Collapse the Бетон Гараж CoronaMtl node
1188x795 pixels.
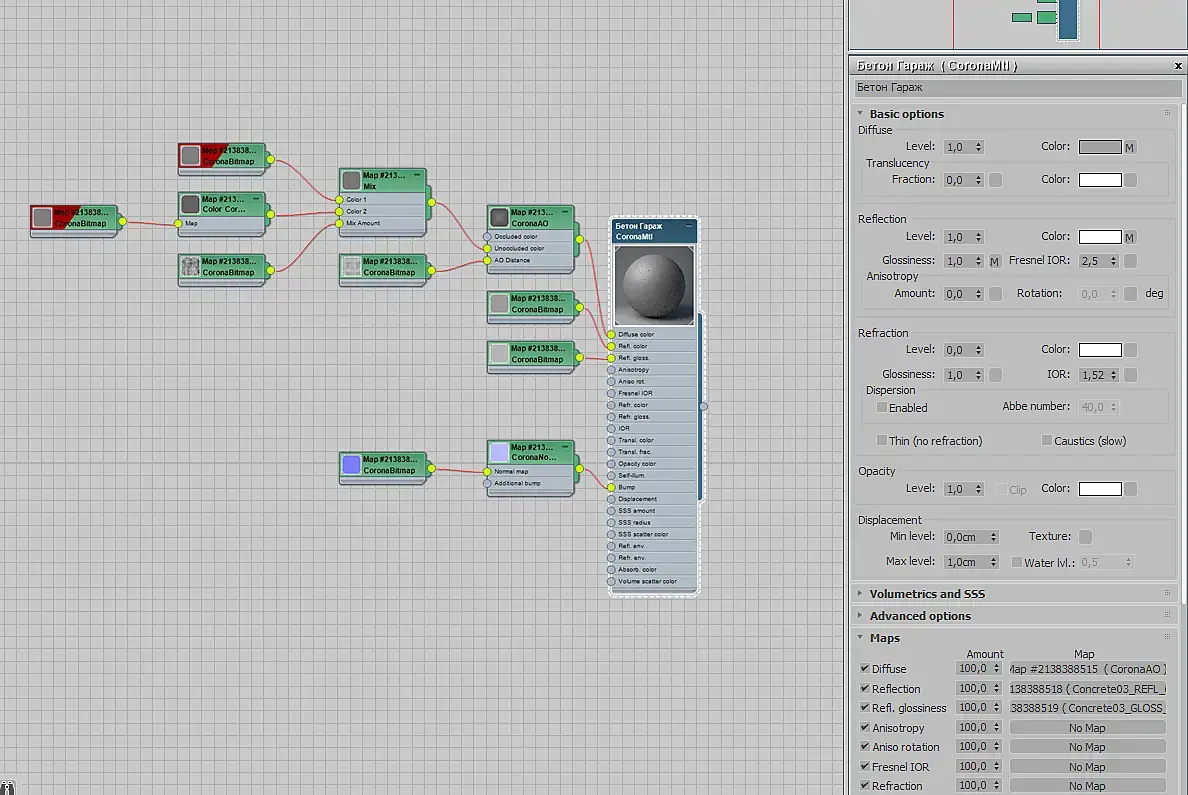tap(689, 226)
